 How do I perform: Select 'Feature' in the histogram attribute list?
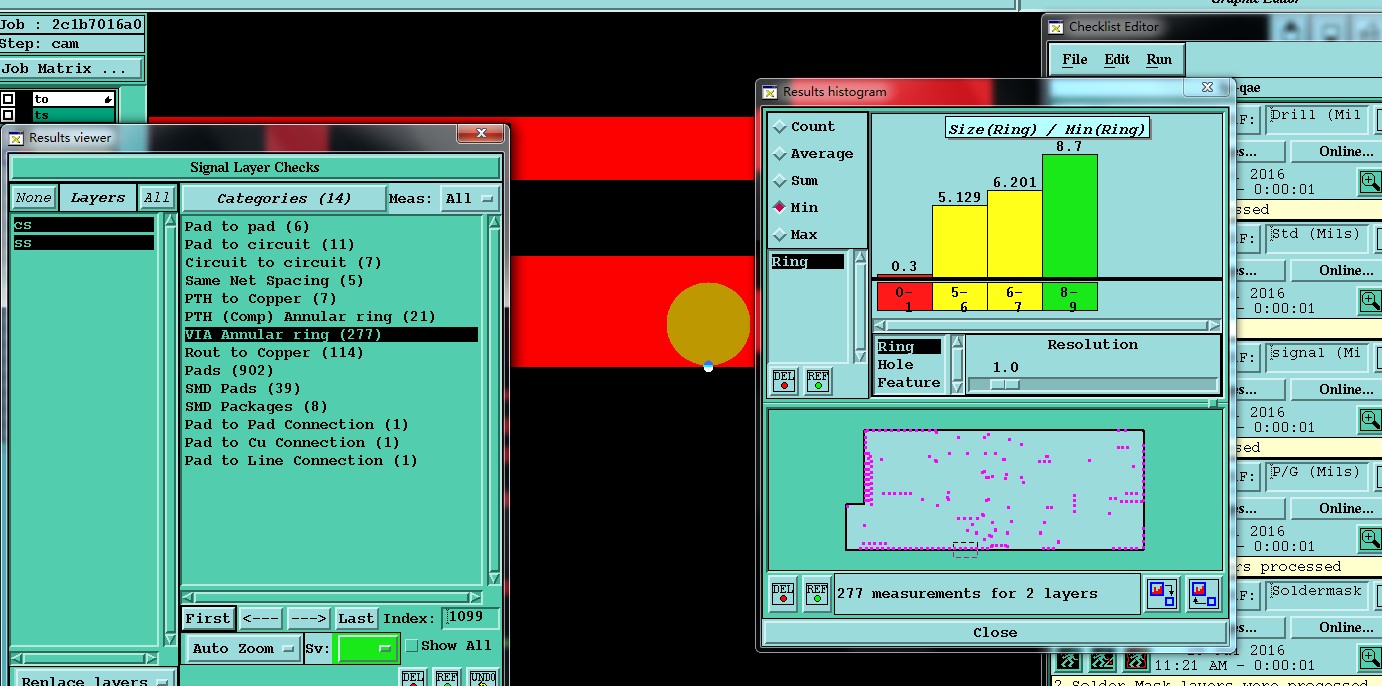pyautogui.click(x=909, y=383)
